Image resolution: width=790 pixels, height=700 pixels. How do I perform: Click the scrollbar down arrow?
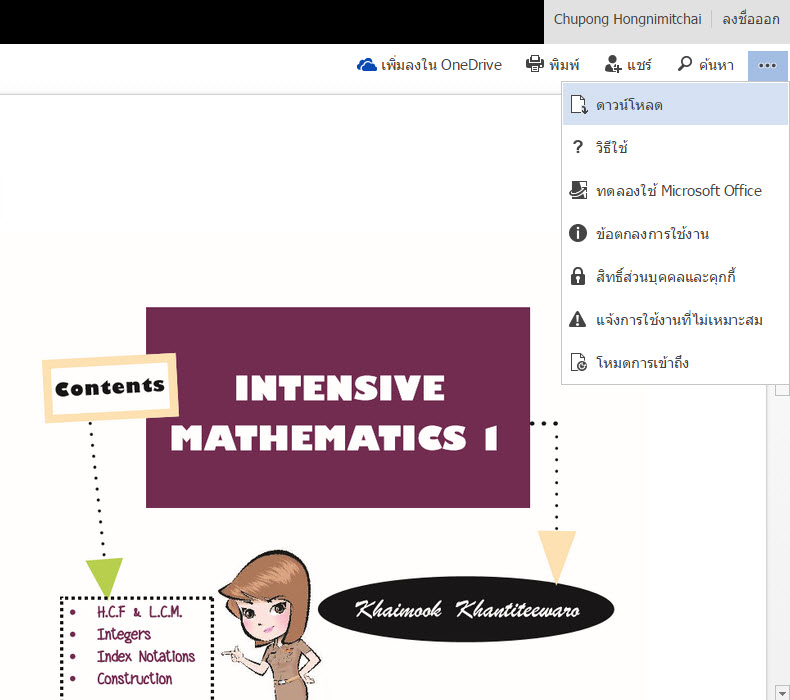point(782,691)
